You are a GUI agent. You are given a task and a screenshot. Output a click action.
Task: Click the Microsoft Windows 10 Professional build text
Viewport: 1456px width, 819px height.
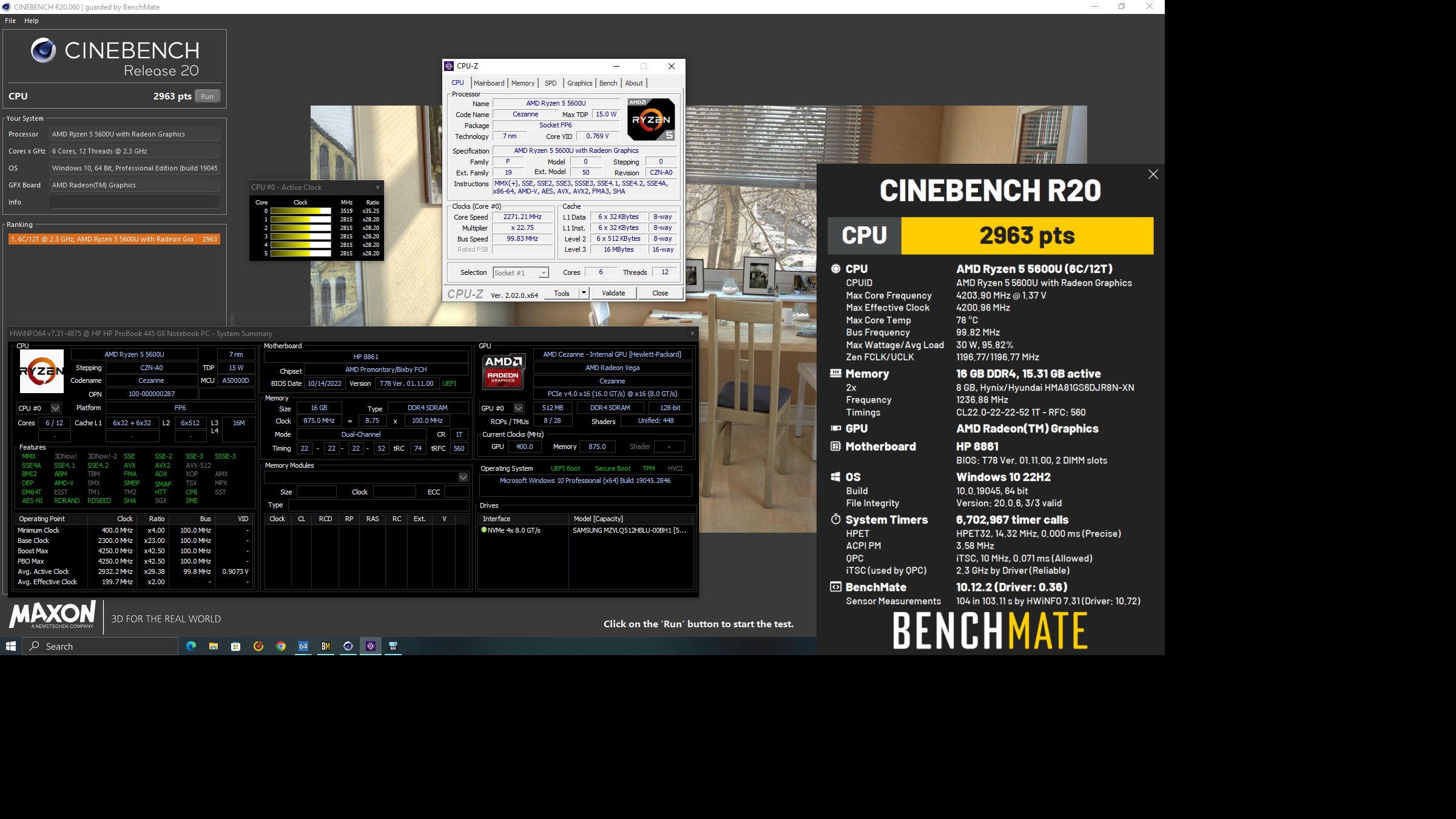tap(585, 480)
